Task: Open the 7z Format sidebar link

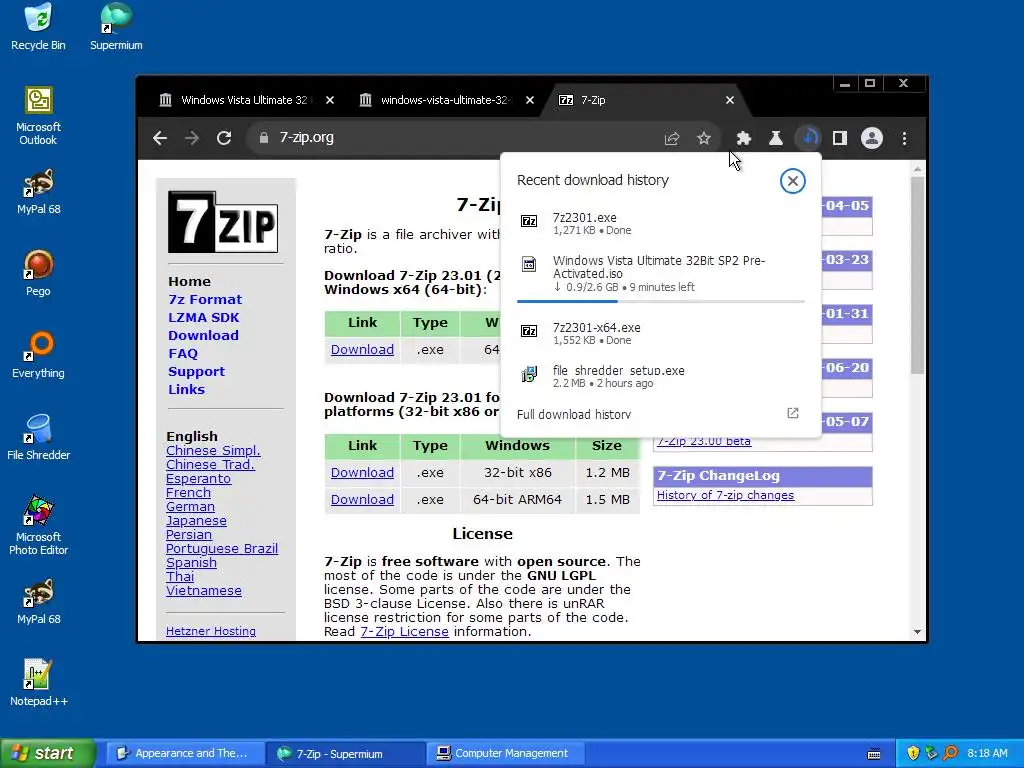Action: 205,299
